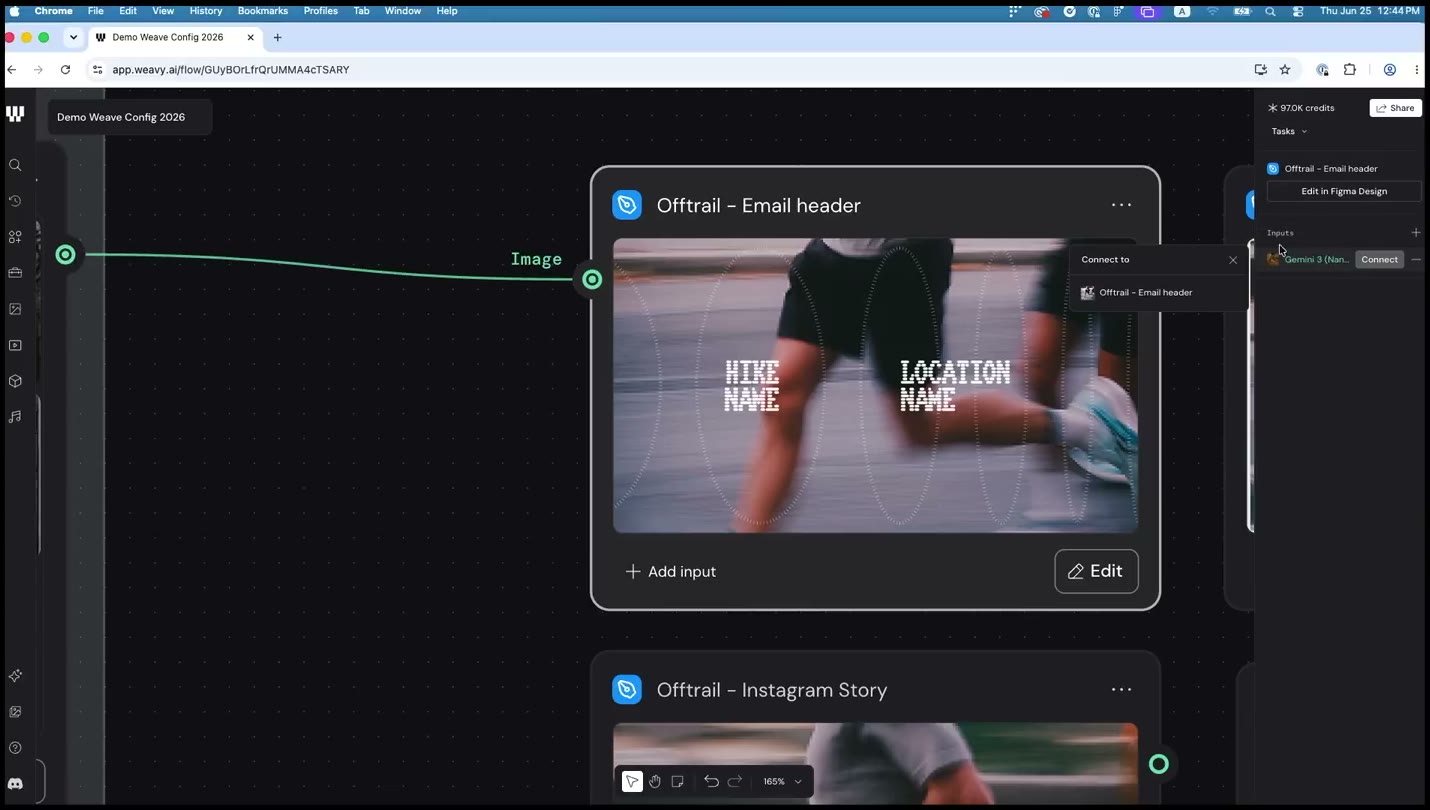1430x810 pixels.
Task: Click the Demo Weave Config 2026 flow title
Action: (121, 117)
